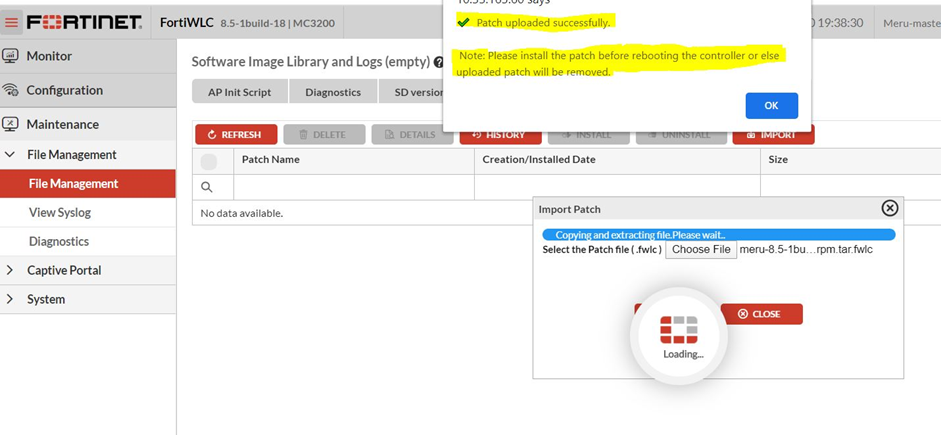941x435 pixels.
Task: Open the Maintenance section
Action: point(62,124)
